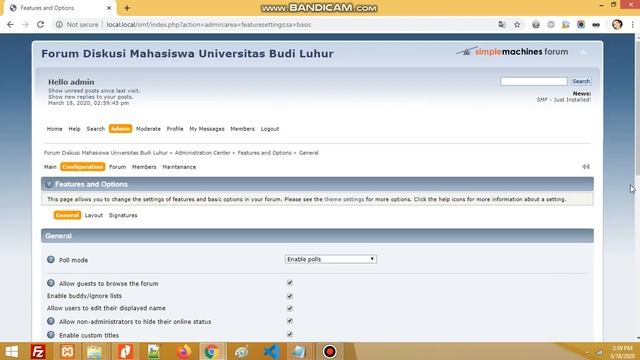Image resolution: width=640 pixels, height=360 pixels.
Task: Open Firefox from the taskbar
Action: coord(183,351)
